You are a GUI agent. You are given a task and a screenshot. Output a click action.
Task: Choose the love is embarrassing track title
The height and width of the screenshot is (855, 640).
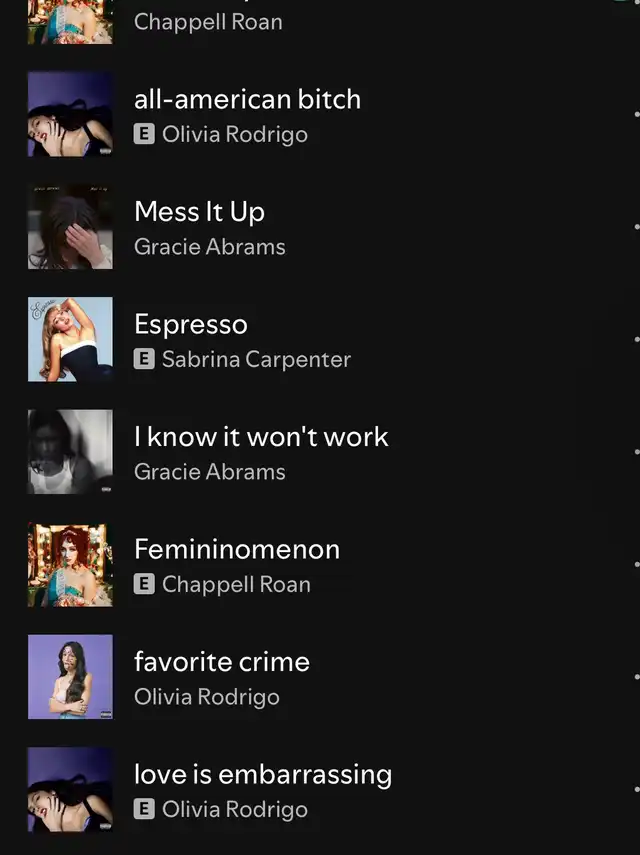click(263, 774)
